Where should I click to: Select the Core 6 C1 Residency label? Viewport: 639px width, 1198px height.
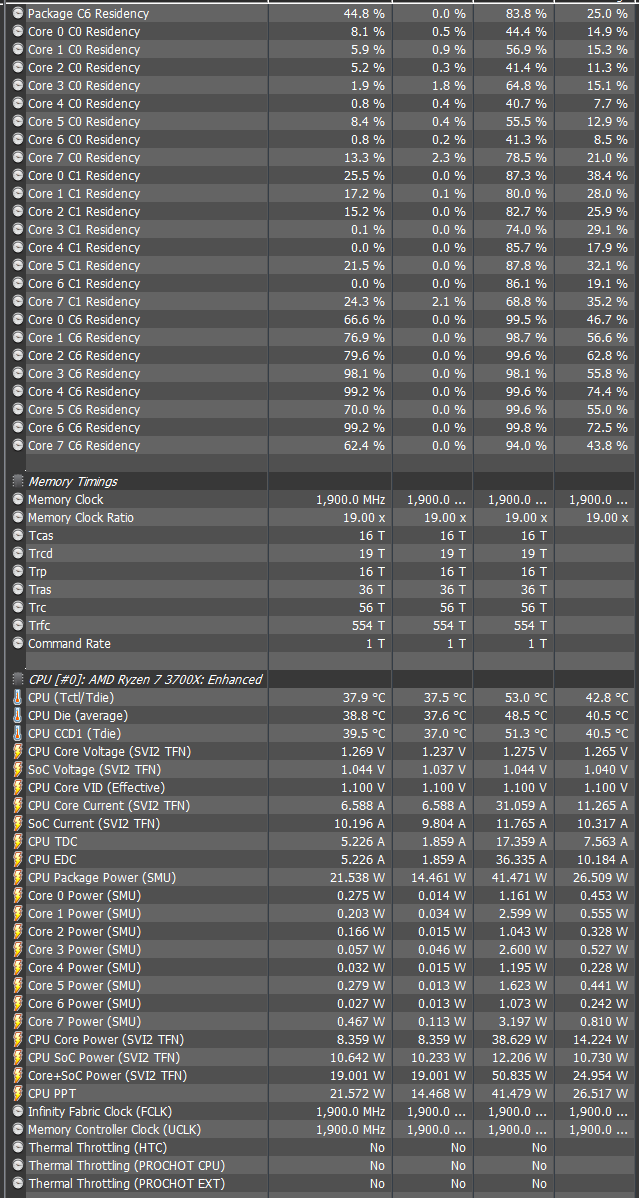coord(84,283)
